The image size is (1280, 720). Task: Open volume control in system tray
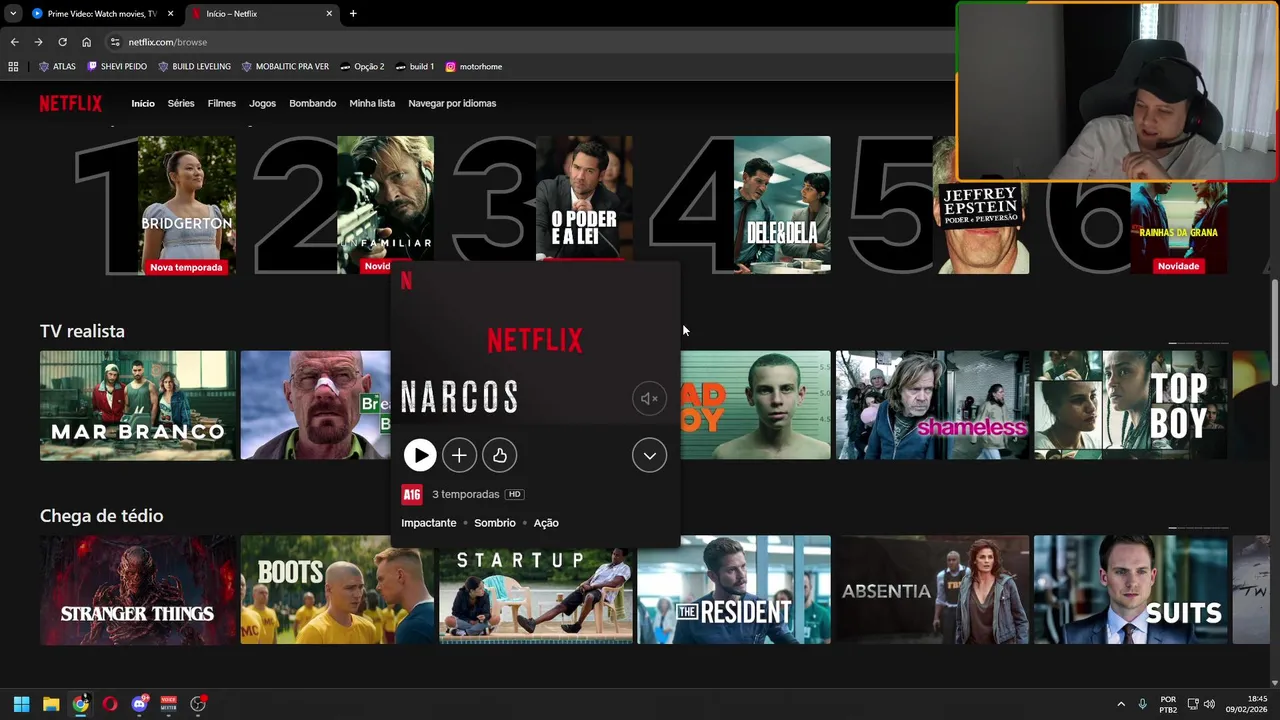[x=1210, y=704]
